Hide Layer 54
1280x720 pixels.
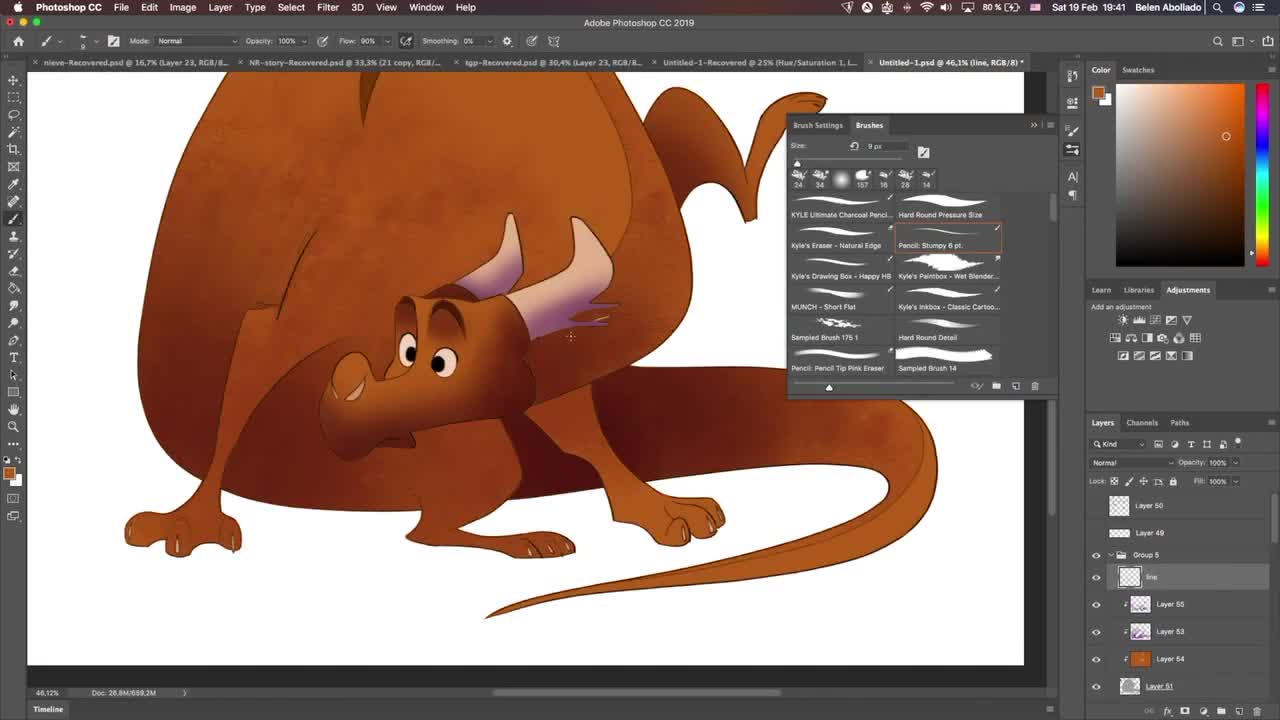click(x=1096, y=659)
